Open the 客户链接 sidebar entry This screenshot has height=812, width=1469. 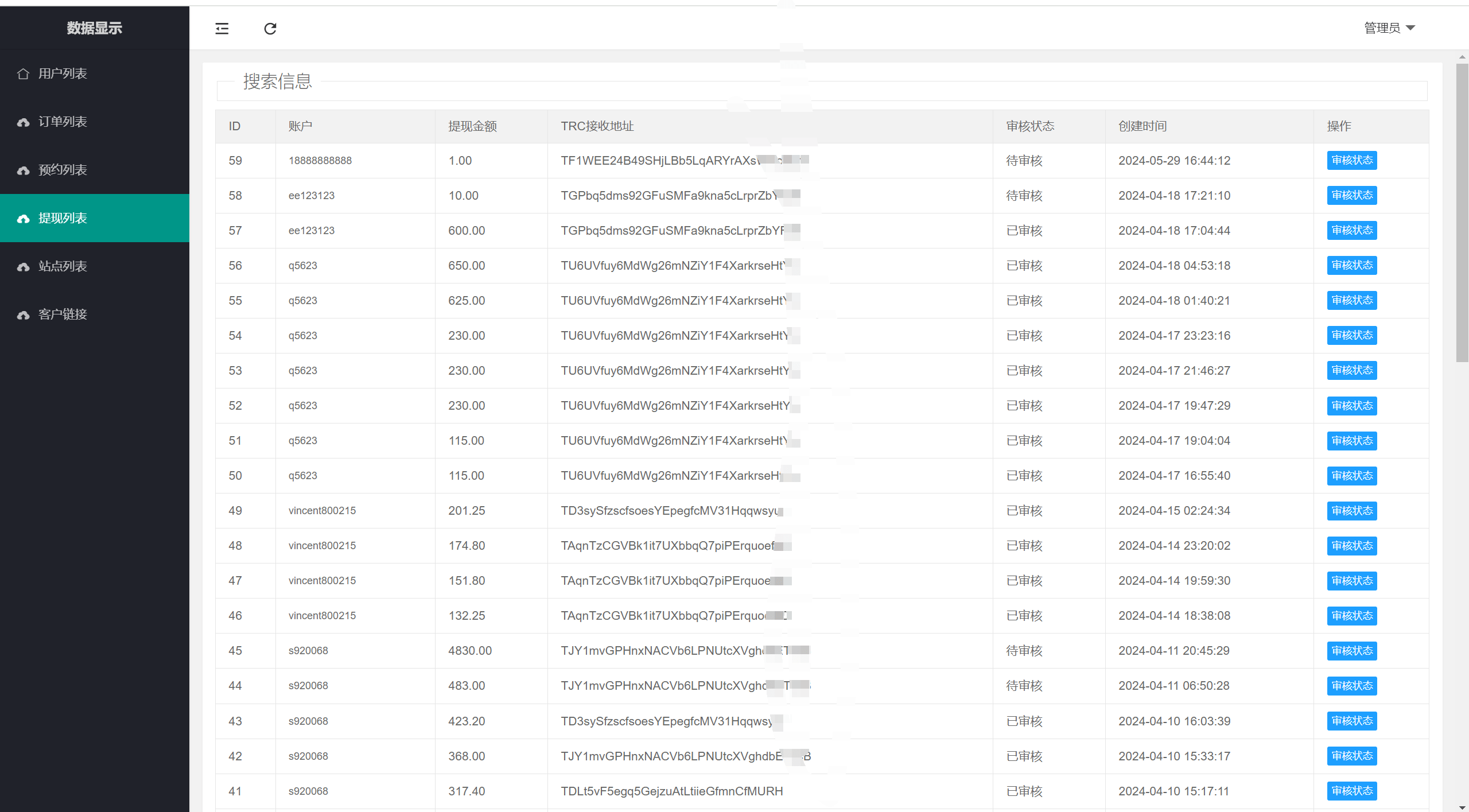coord(63,314)
